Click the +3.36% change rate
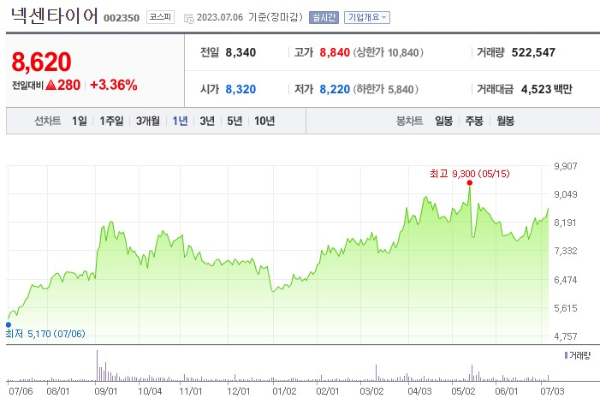This screenshot has height=412, width=600. [114, 85]
